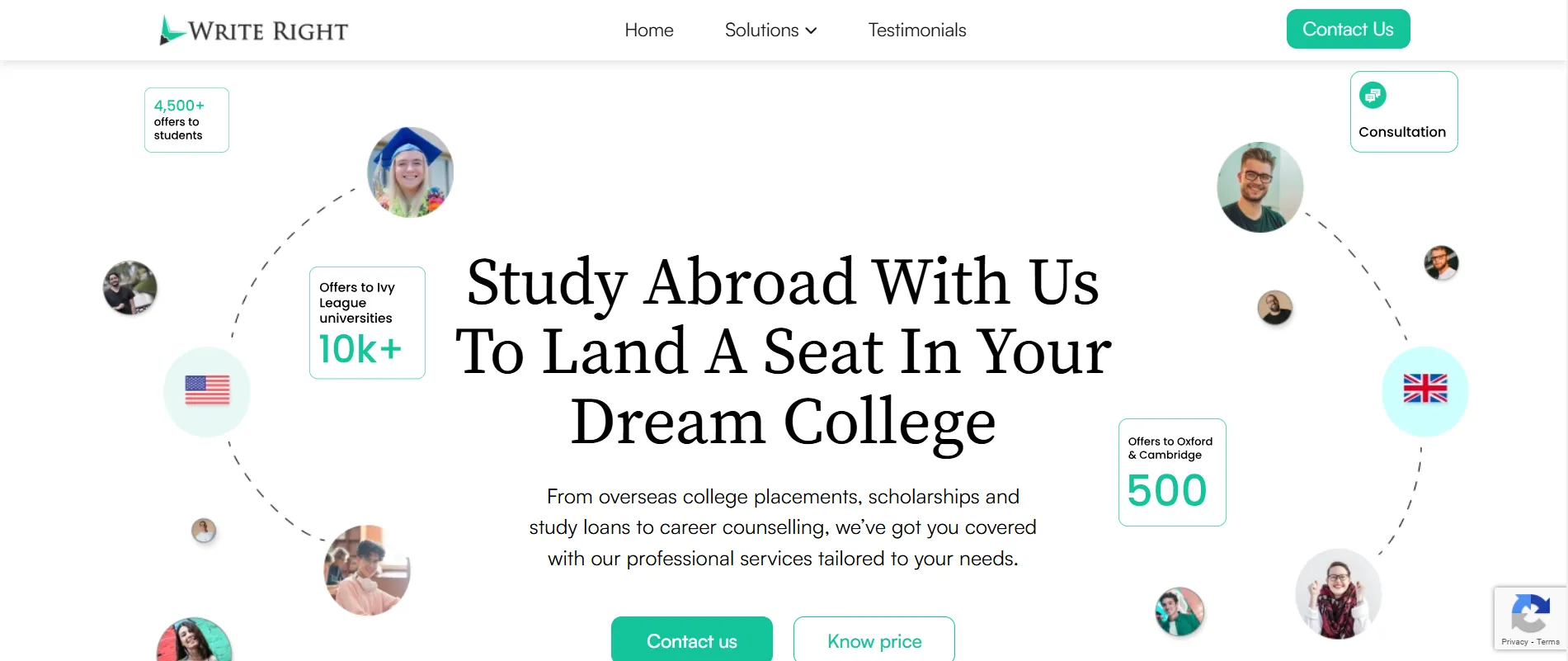Open the reCAPTCHA Privacy link
This screenshot has height=661, width=1568.
coord(1514,642)
